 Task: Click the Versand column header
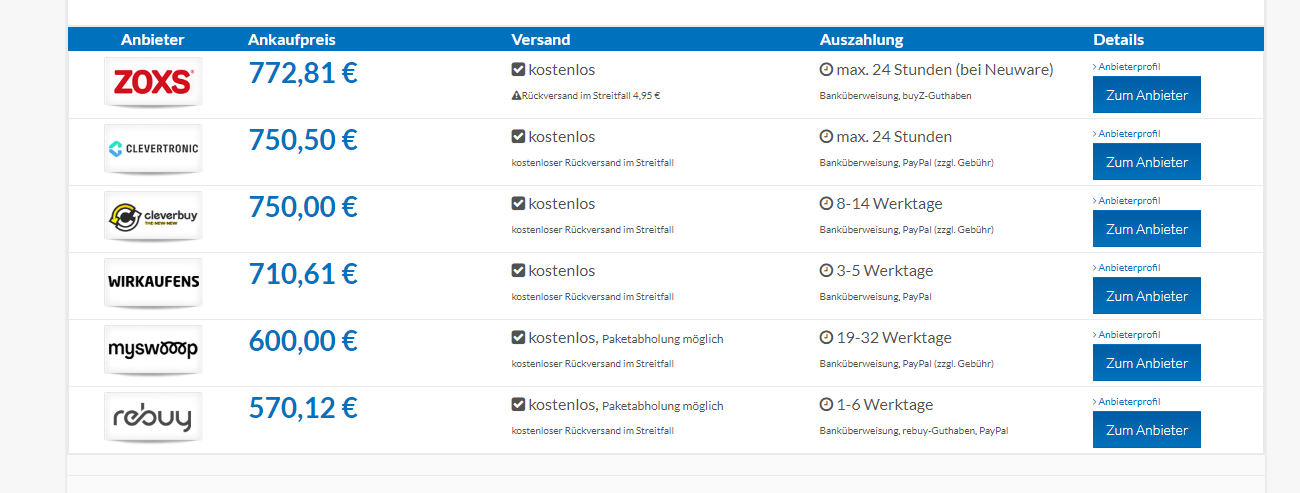coord(541,40)
